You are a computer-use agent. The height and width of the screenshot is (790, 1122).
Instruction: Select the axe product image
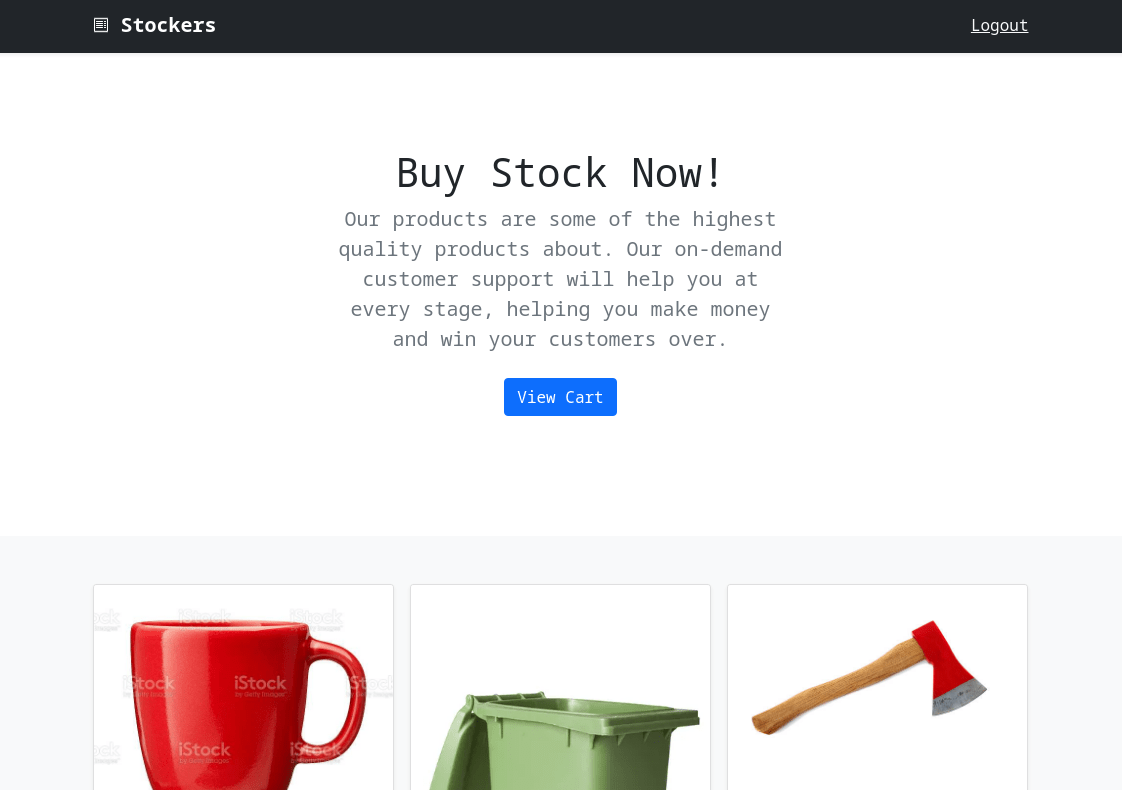pos(877,688)
